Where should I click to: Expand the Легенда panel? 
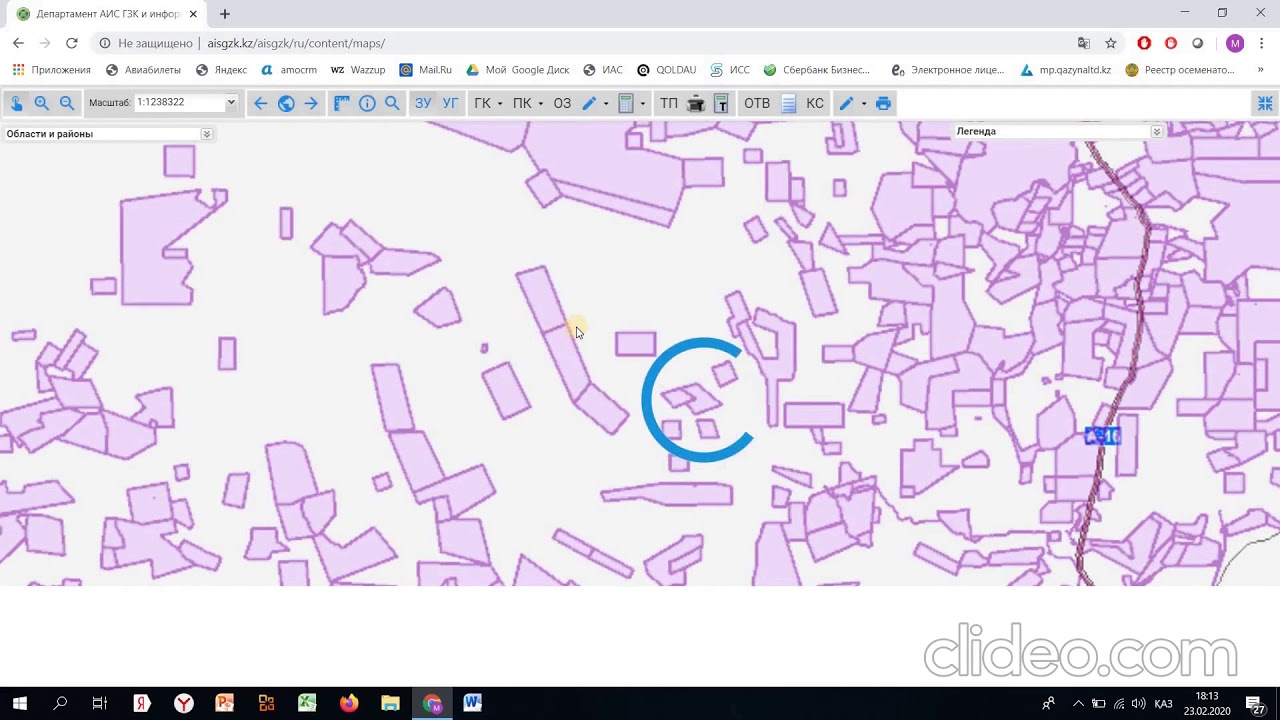coord(1156,131)
